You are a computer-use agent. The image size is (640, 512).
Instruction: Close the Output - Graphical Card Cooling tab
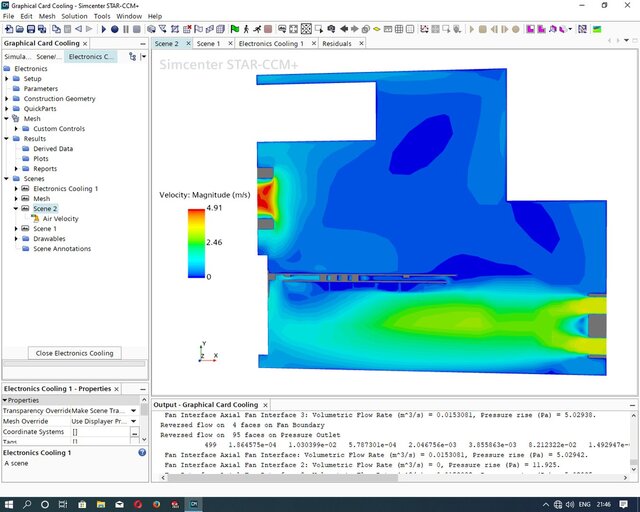click(x=265, y=405)
